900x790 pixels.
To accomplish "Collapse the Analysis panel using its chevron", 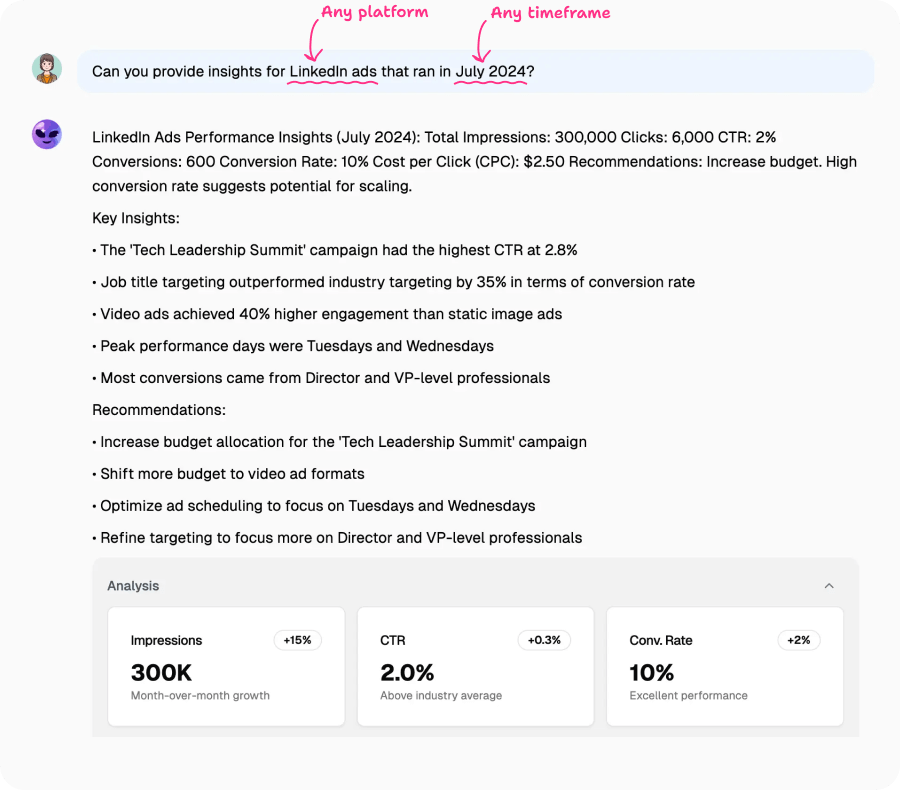I will coord(829,586).
